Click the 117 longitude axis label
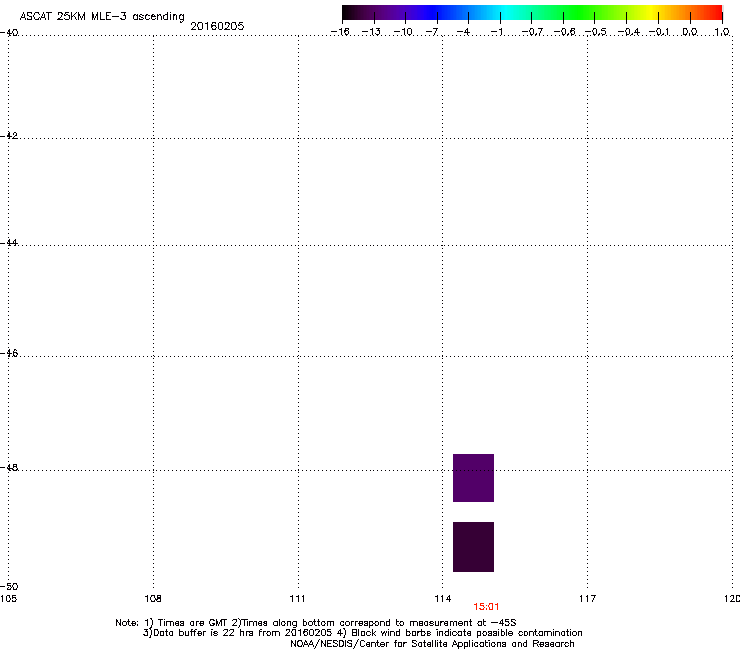This screenshot has width=740, height=650. pos(588,599)
